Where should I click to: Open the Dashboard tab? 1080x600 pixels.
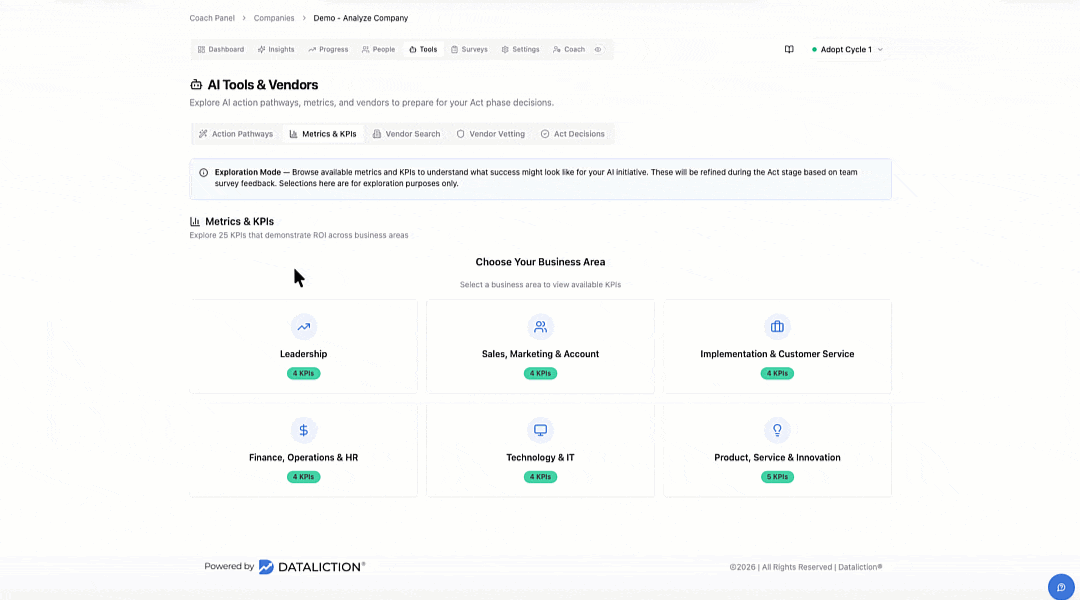pyautogui.click(x=220, y=49)
